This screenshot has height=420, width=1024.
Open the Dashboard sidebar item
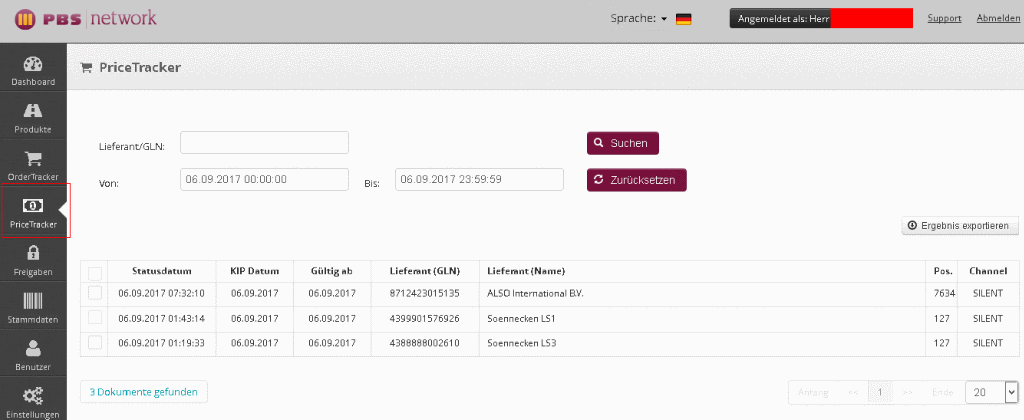click(33, 71)
